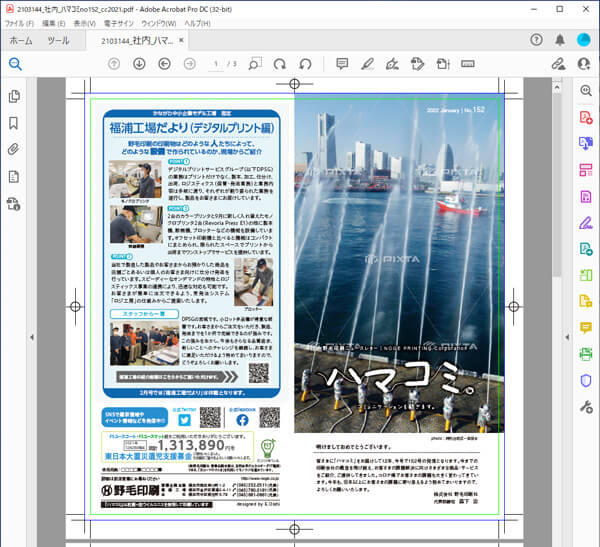The image size is (600, 547).
Task: Close the 2103144_社内_ハマ document tab
Action: point(181,40)
